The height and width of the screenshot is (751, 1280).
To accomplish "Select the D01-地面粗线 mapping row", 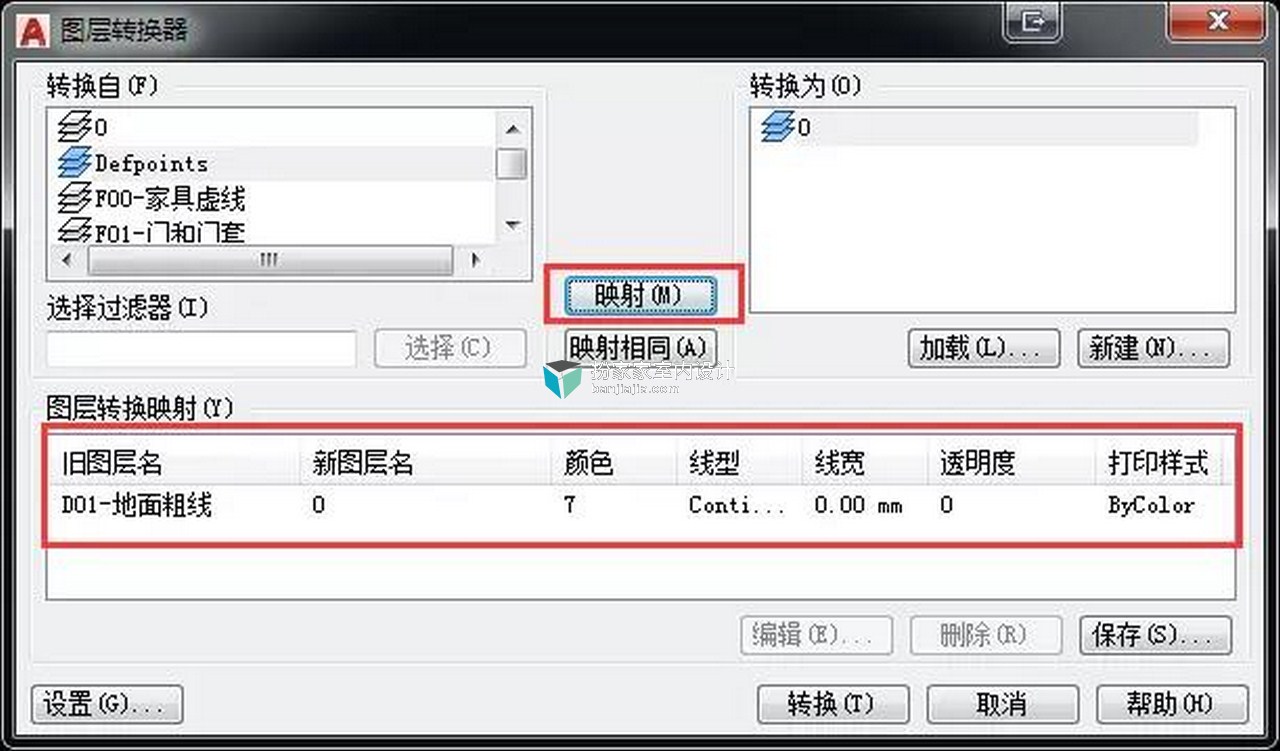I will click(x=640, y=505).
